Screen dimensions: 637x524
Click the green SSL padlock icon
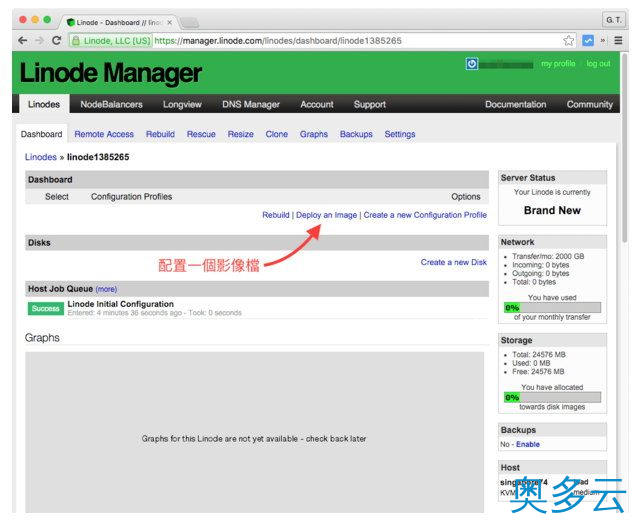click(76, 41)
